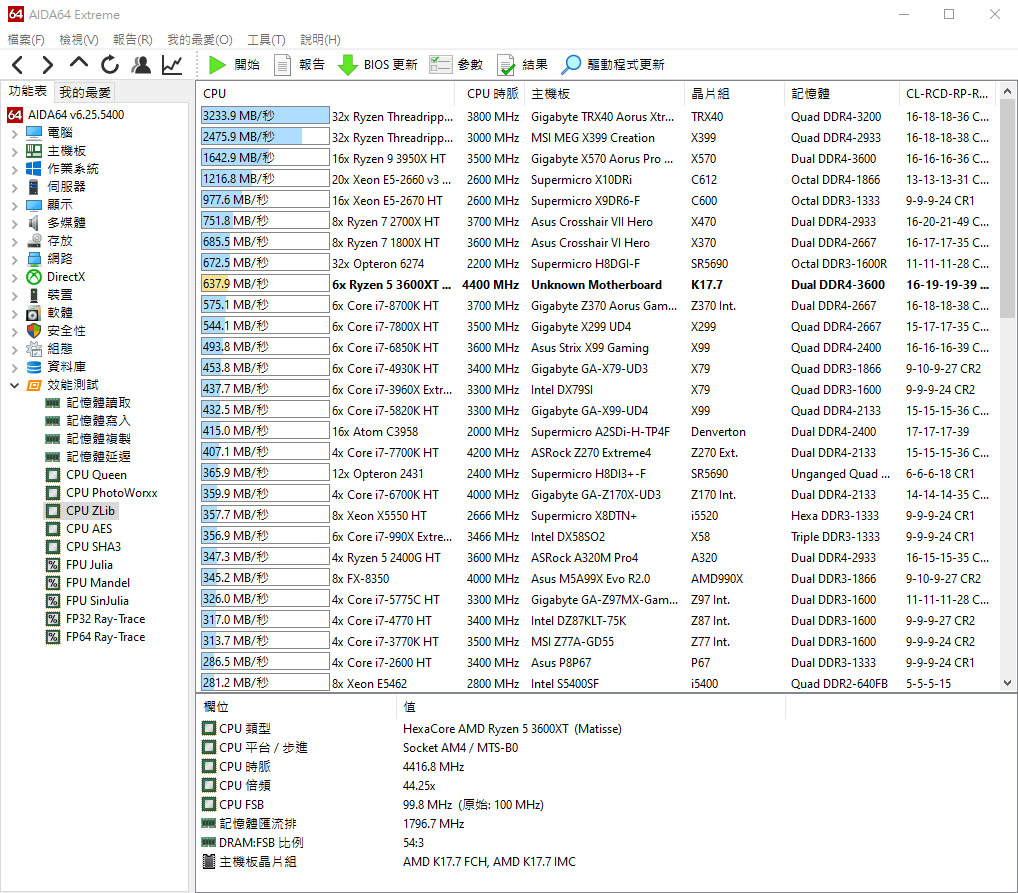1018x893 pixels.
Task: Open the 報告 report button
Action: (299, 64)
